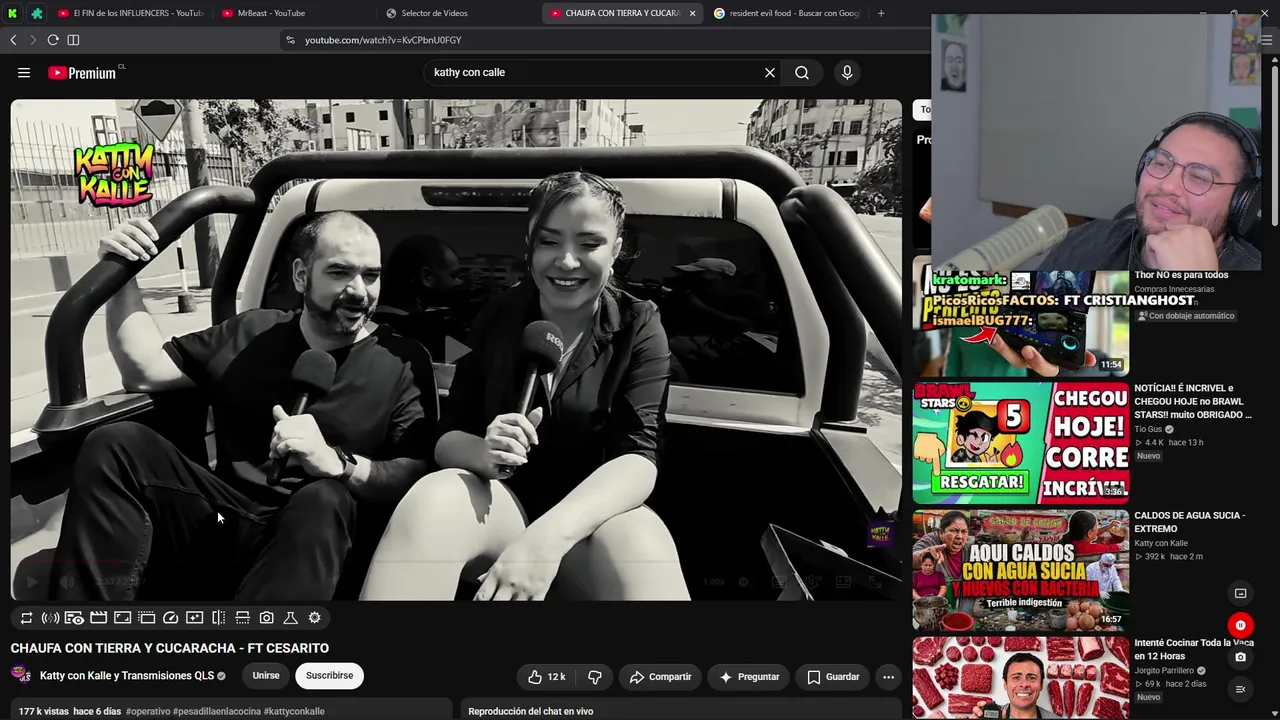This screenshot has width=1280, height=720.
Task: Open the Katty con Kalle channel avatar
Action: (21, 675)
